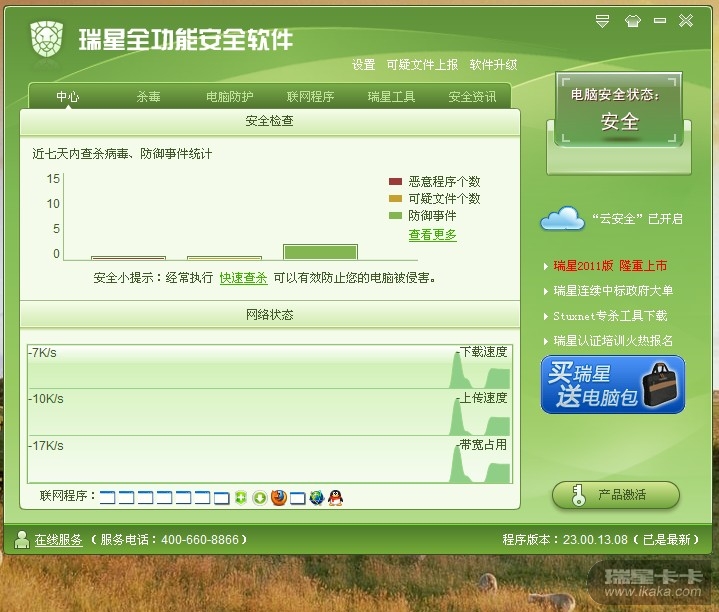Click the 安全检查 section header

pyautogui.click(x=270, y=121)
